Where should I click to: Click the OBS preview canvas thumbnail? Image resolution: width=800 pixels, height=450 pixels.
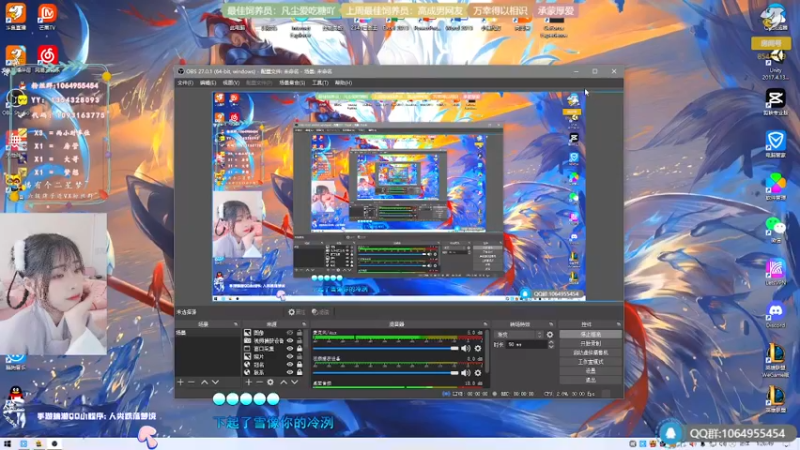399,196
